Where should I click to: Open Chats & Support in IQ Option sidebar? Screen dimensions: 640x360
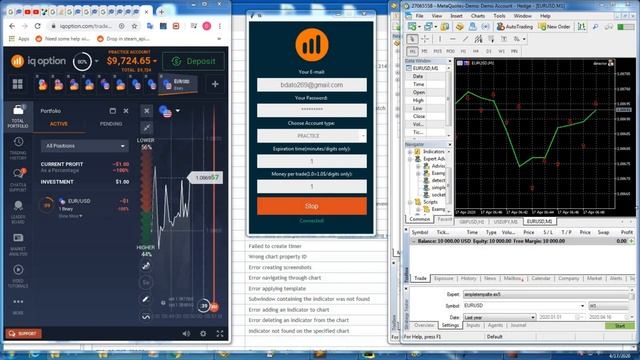click(18, 180)
